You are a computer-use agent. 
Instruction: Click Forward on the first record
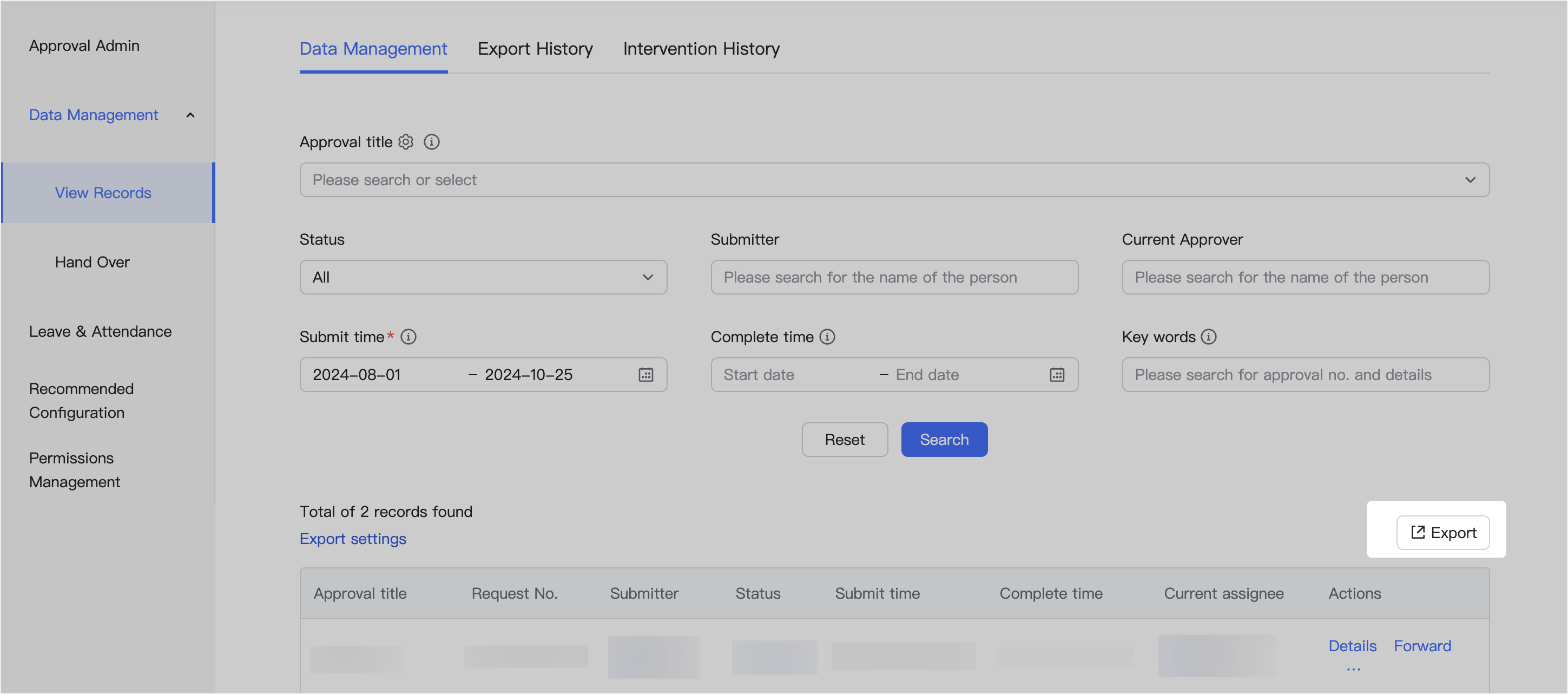pos(1422,646)
